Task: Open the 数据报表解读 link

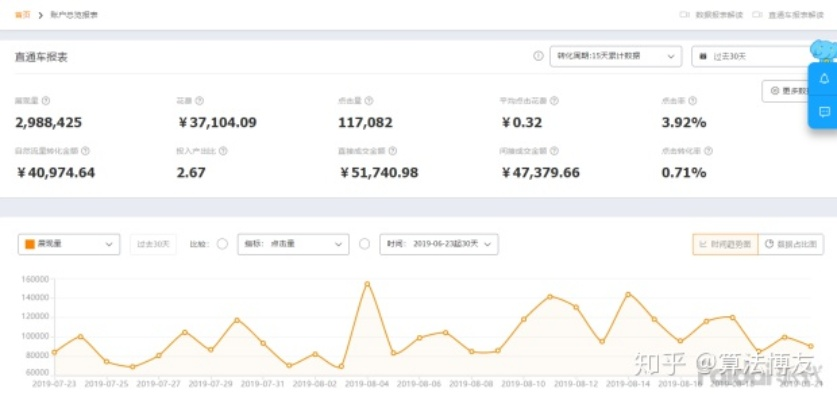Action: coord(719,14)
